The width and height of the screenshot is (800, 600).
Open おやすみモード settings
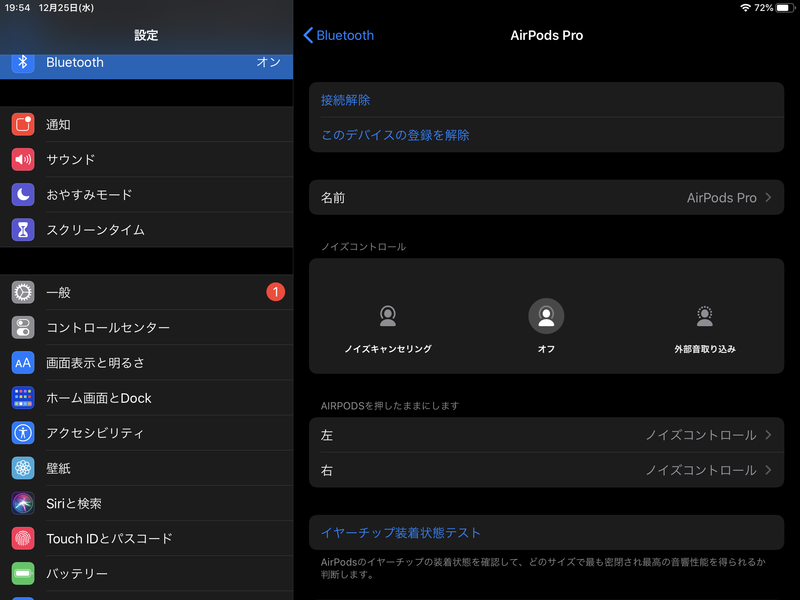click(146, 194)
